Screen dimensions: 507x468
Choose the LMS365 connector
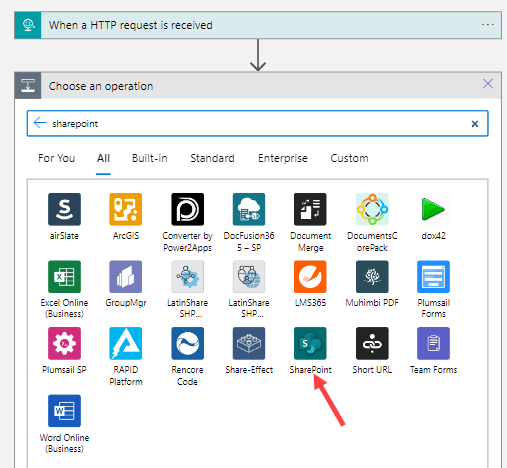pyautogui.click(x=310, y=277)
